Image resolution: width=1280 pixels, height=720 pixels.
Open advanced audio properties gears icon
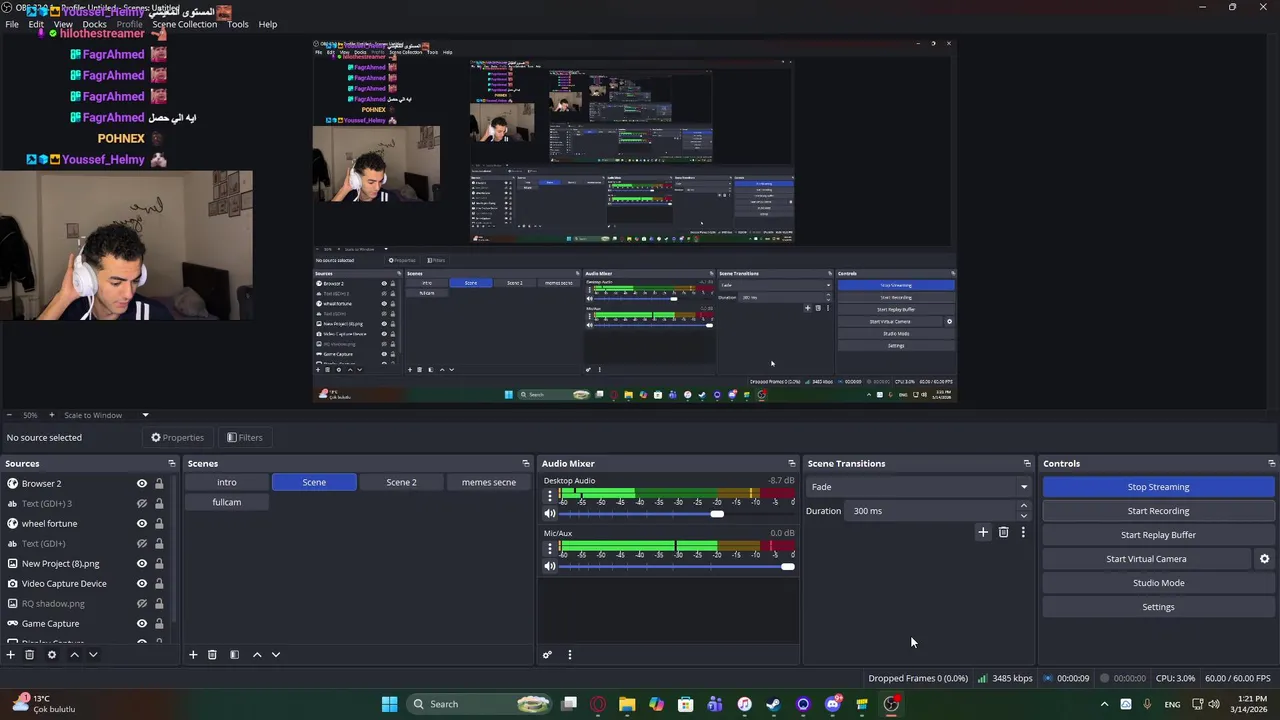(547, 655)
